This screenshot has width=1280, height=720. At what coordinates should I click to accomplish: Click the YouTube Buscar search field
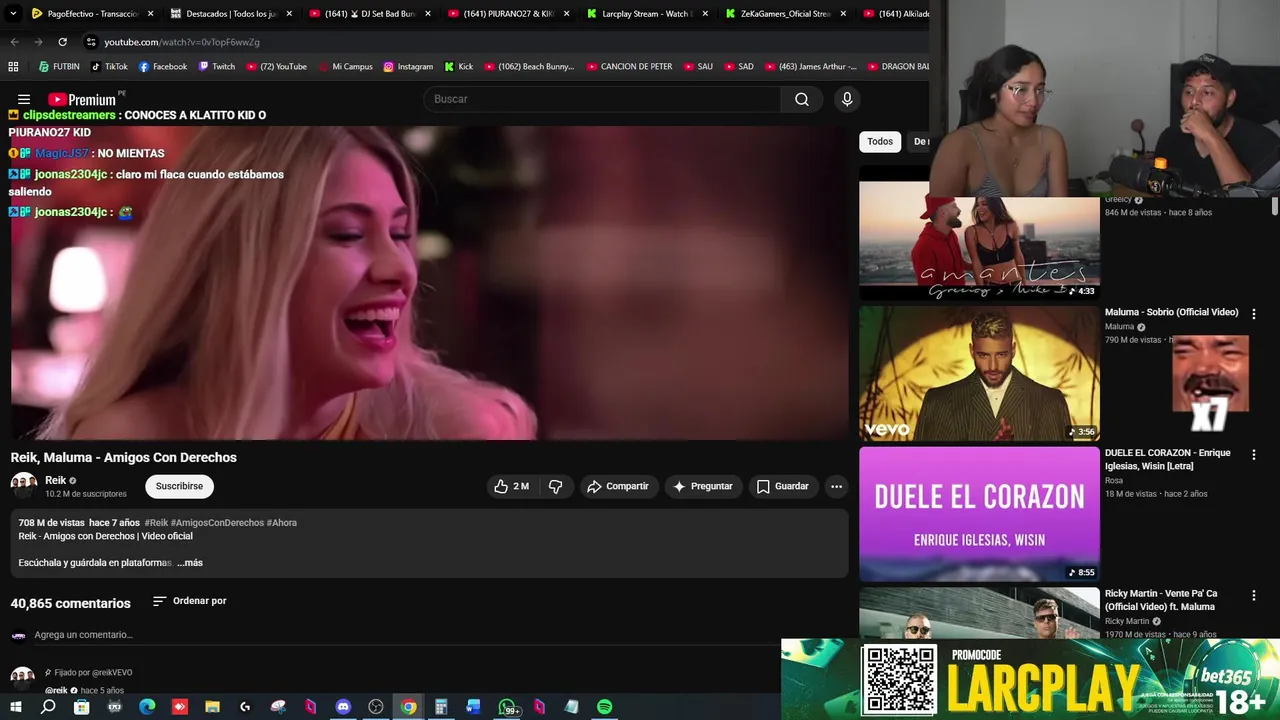603,99
